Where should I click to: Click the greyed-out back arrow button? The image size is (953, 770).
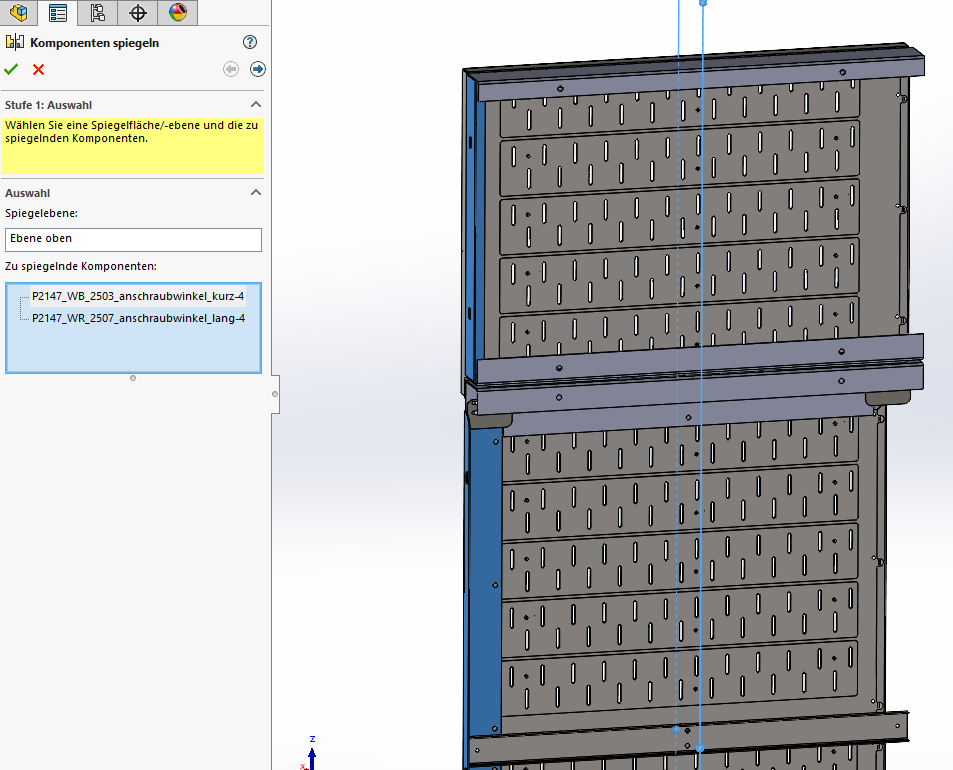pyautogui.click(x=231, y=69)
